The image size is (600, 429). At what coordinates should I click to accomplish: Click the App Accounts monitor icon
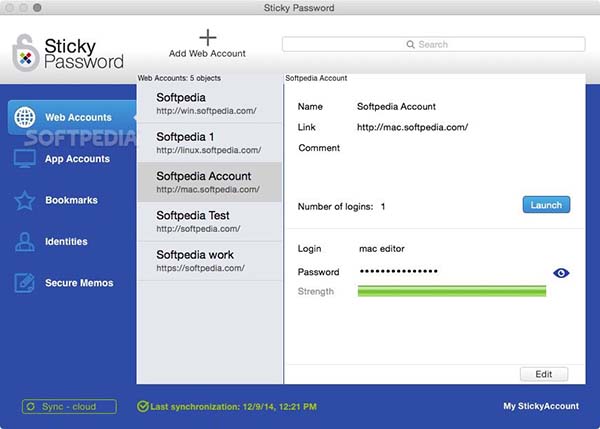(24, 158)
